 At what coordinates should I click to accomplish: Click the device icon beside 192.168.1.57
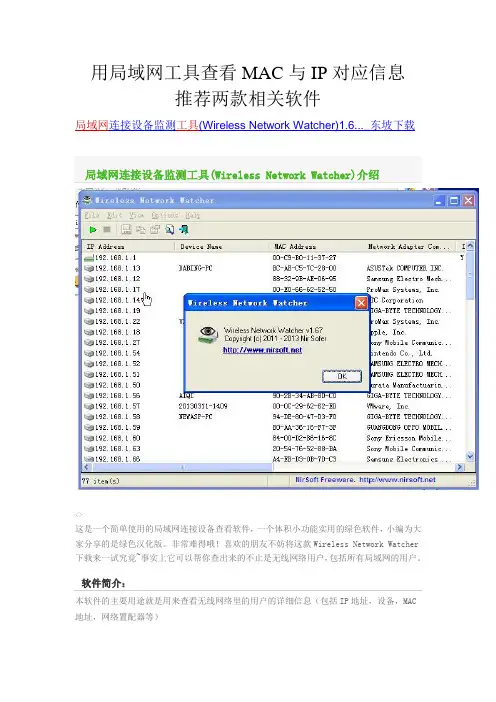pos(89,407)
